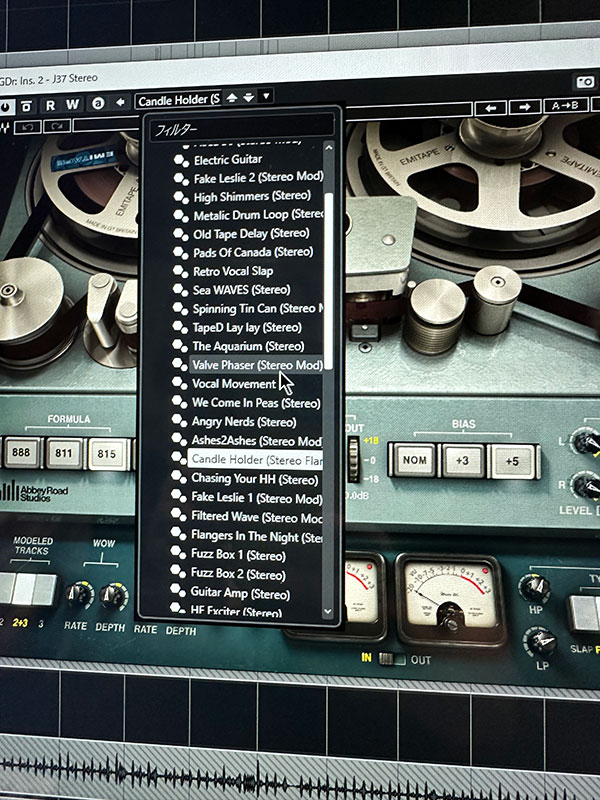Image resolution: width=600 pixels, height=800 pixels.
Task: Go to next Waves preset arrow
Action: (524, 107)
